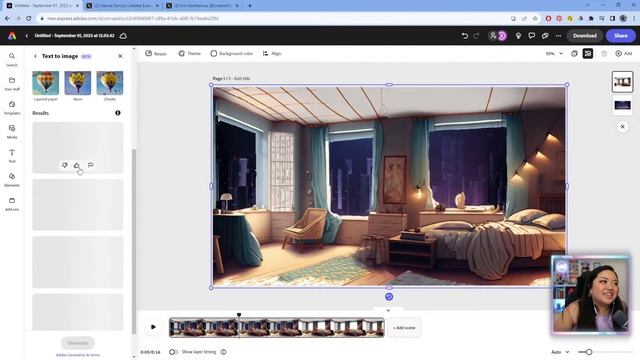Click the info icon beside Show layer timing
This screenshot has height=360, width=640.
[x=224, y=352]
